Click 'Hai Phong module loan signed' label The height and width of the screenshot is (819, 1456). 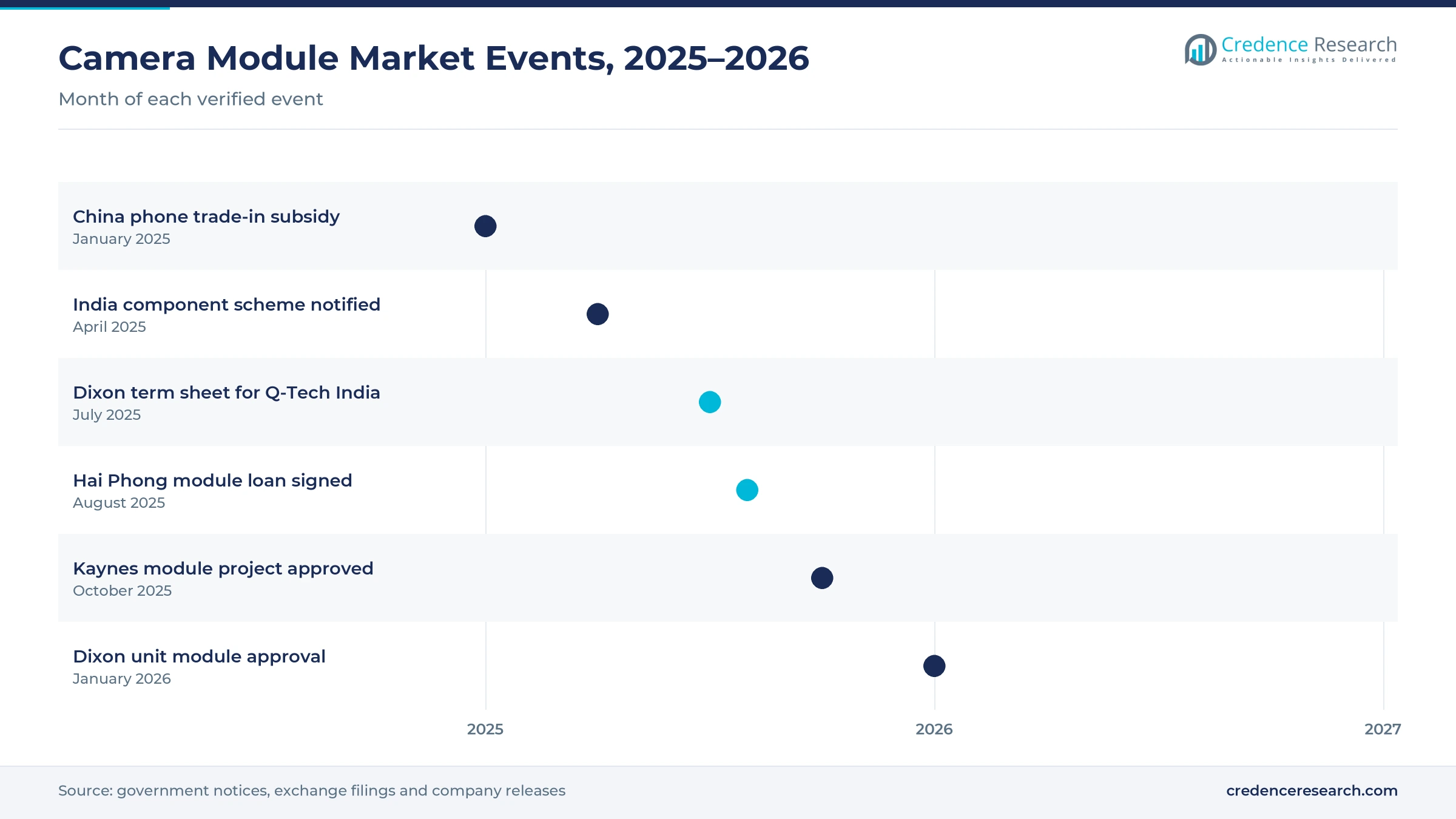click(x=212, y=480)
